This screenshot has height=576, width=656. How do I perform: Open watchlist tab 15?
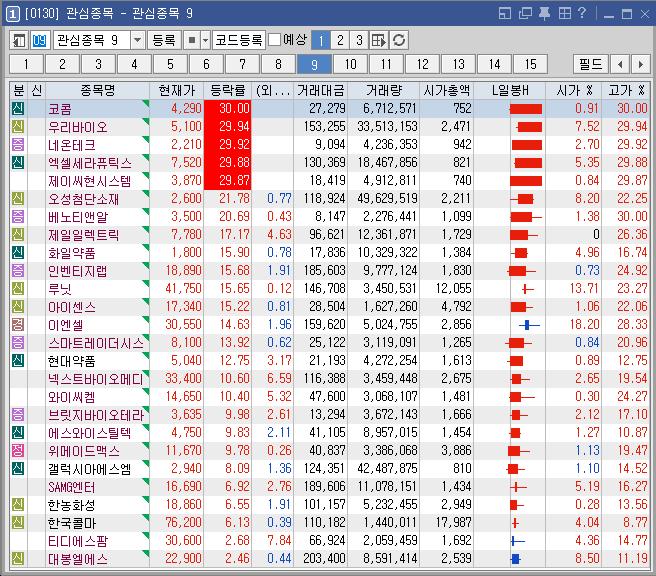(x=530, y=64)
